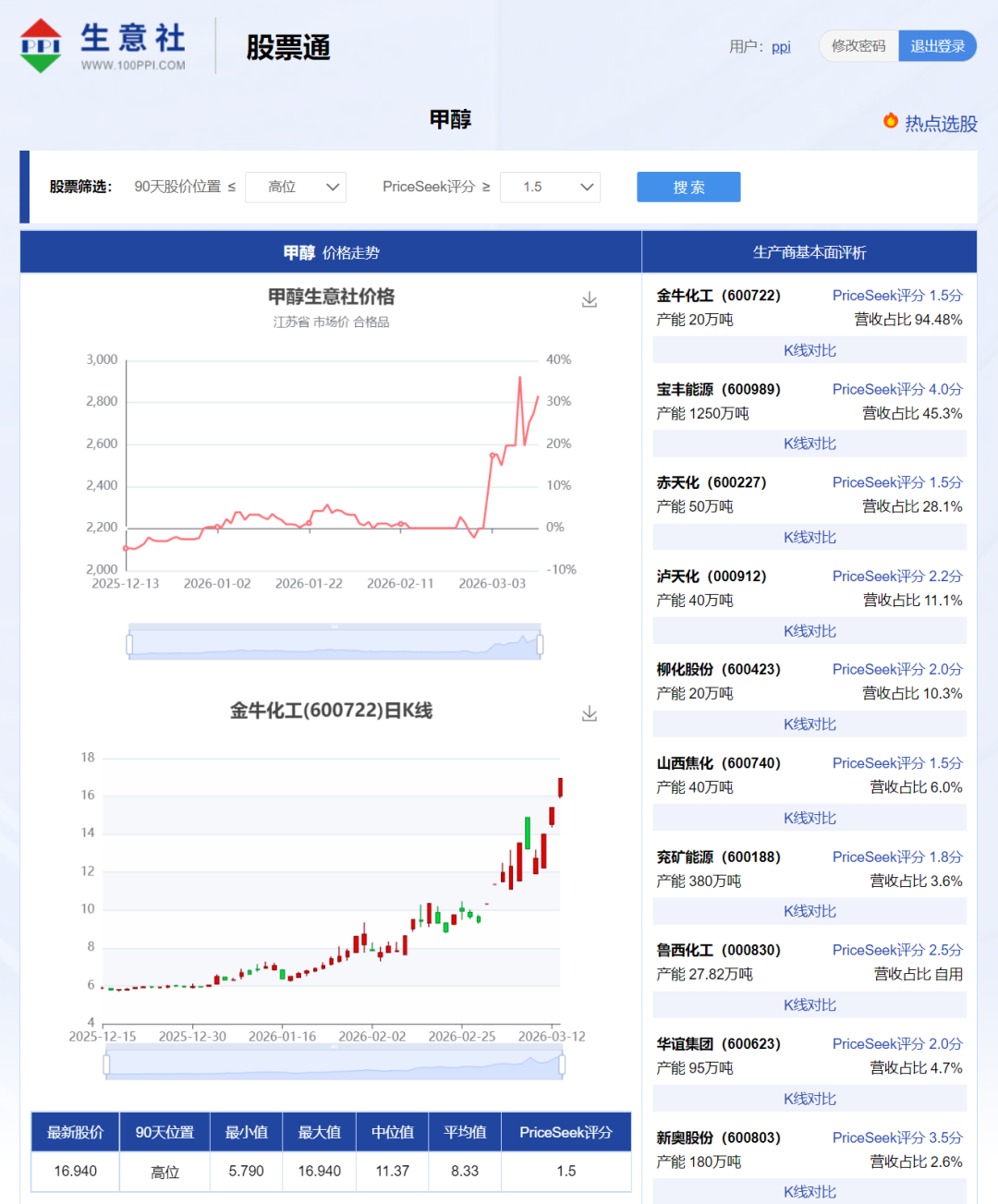Open K线对比 for 泸天化
998x1204 pixels.
point(809,631)
